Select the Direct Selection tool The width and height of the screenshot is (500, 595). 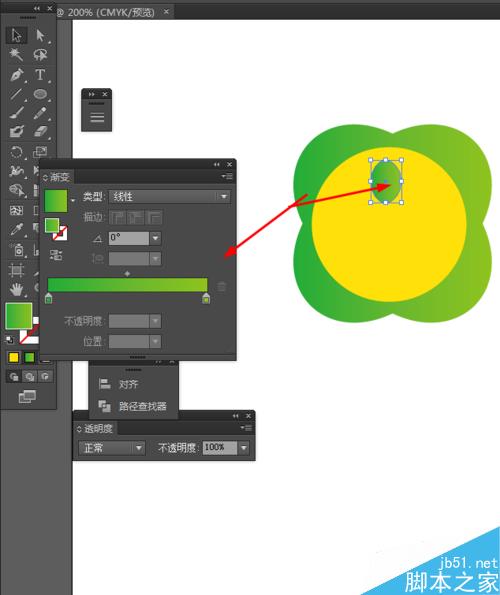(x=40, y=35)
